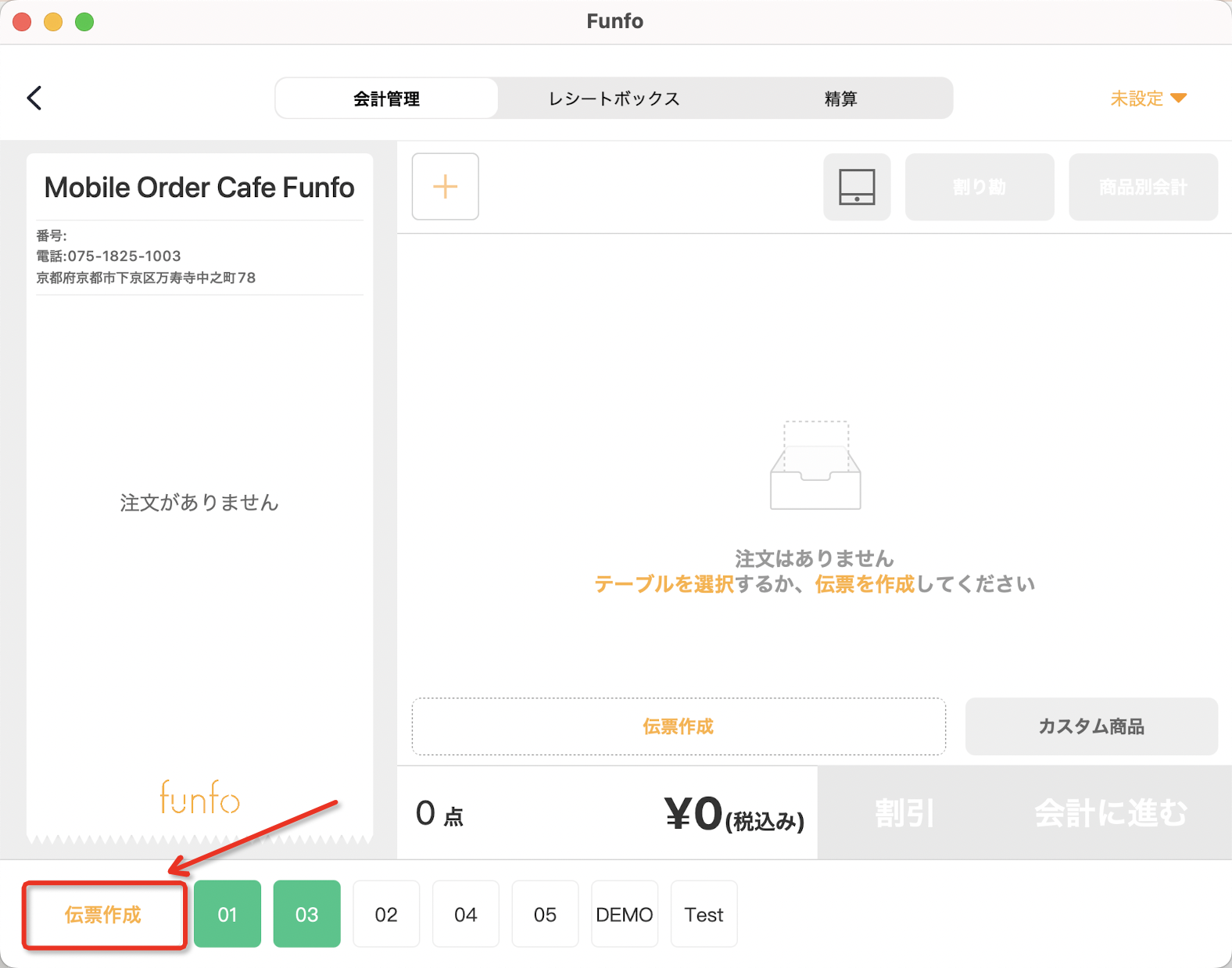This screenshot has height=968, width=1232.
Task: Click 会計に進む to proceed to checkout
Action: click(x=1111, y=813)
